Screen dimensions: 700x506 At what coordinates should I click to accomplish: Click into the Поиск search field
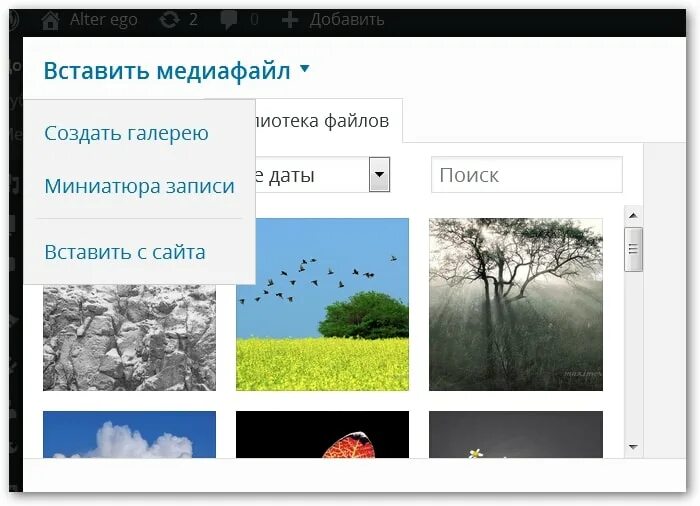coord(527,175)
